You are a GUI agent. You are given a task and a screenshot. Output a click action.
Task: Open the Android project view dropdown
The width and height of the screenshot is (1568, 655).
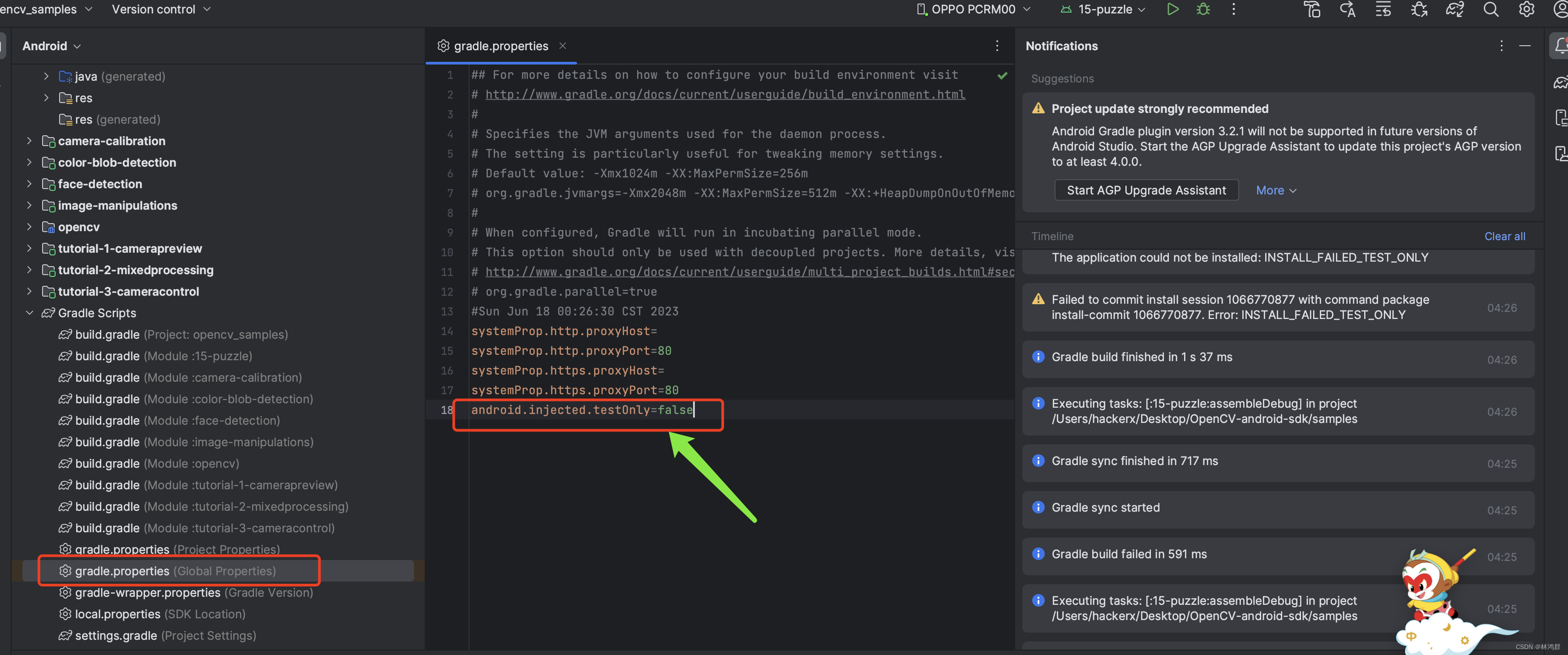coord(51,46)
